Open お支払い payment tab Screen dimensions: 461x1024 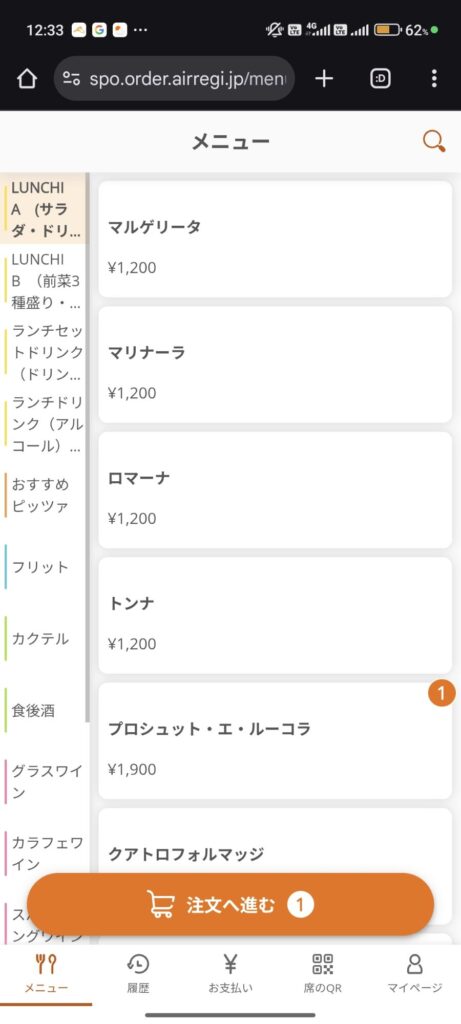coord(230,973)
